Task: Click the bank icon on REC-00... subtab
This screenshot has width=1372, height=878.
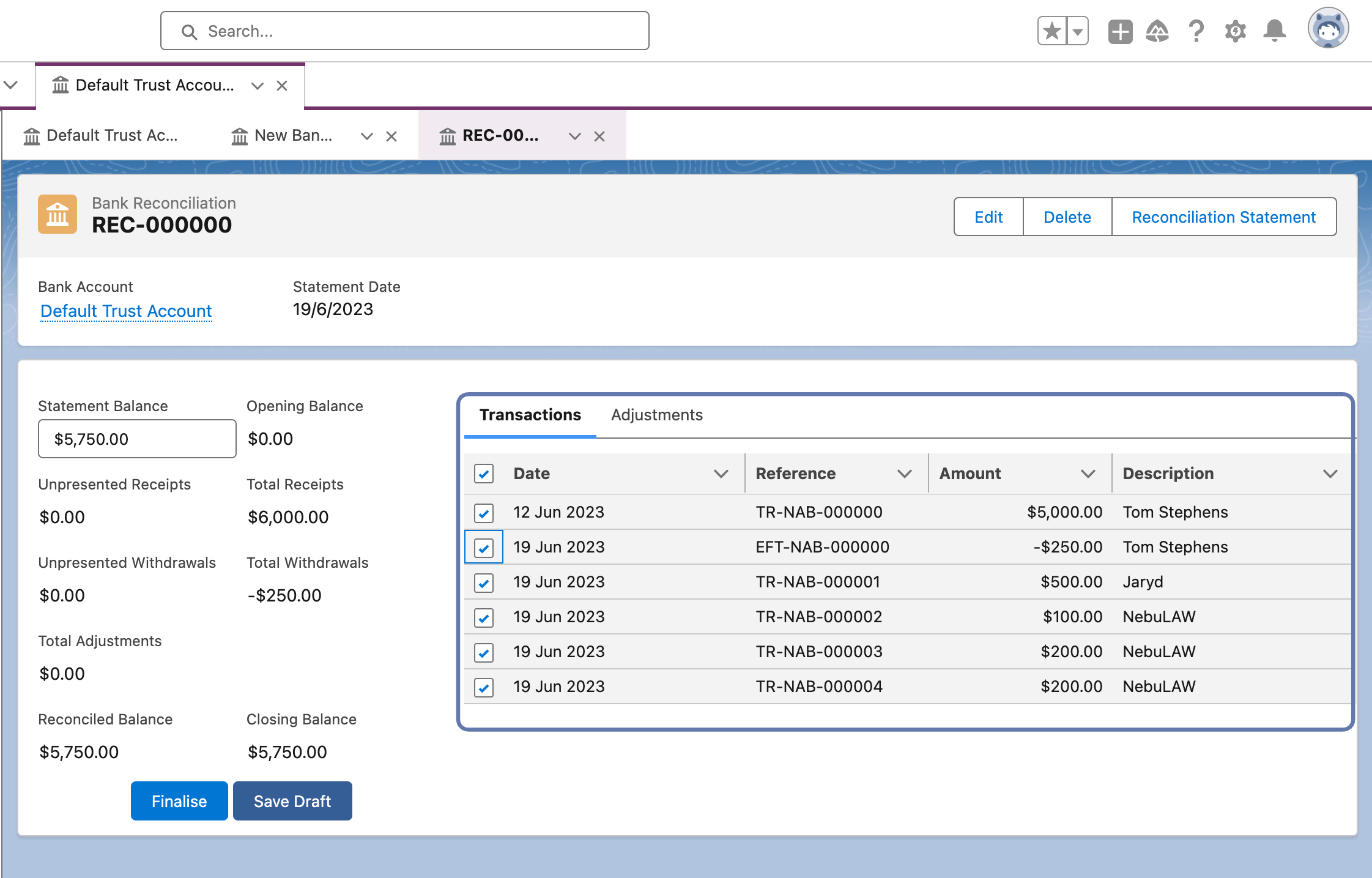Action: click(x=448, y=136)
